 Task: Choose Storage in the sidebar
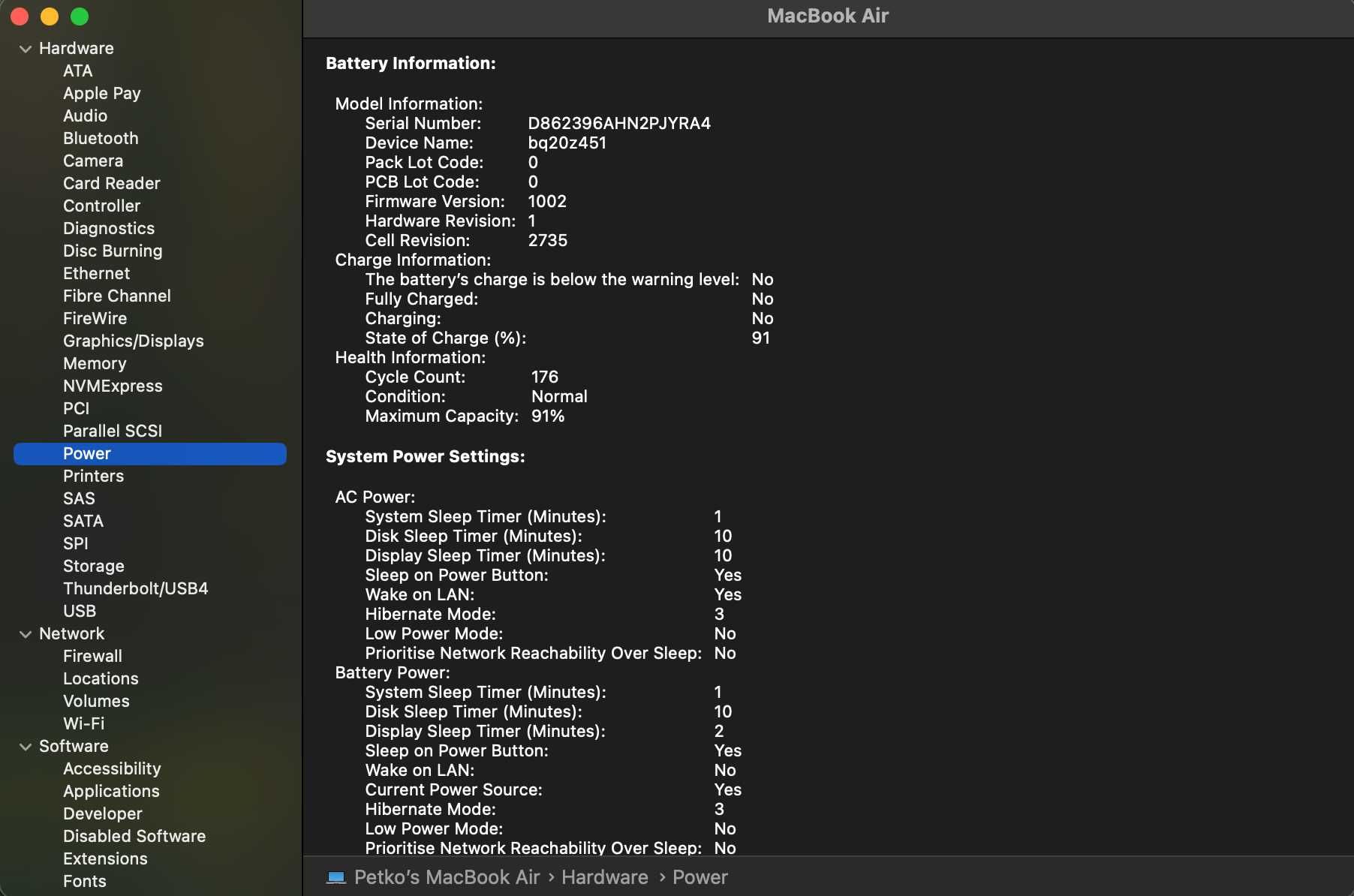click(94, 566)
